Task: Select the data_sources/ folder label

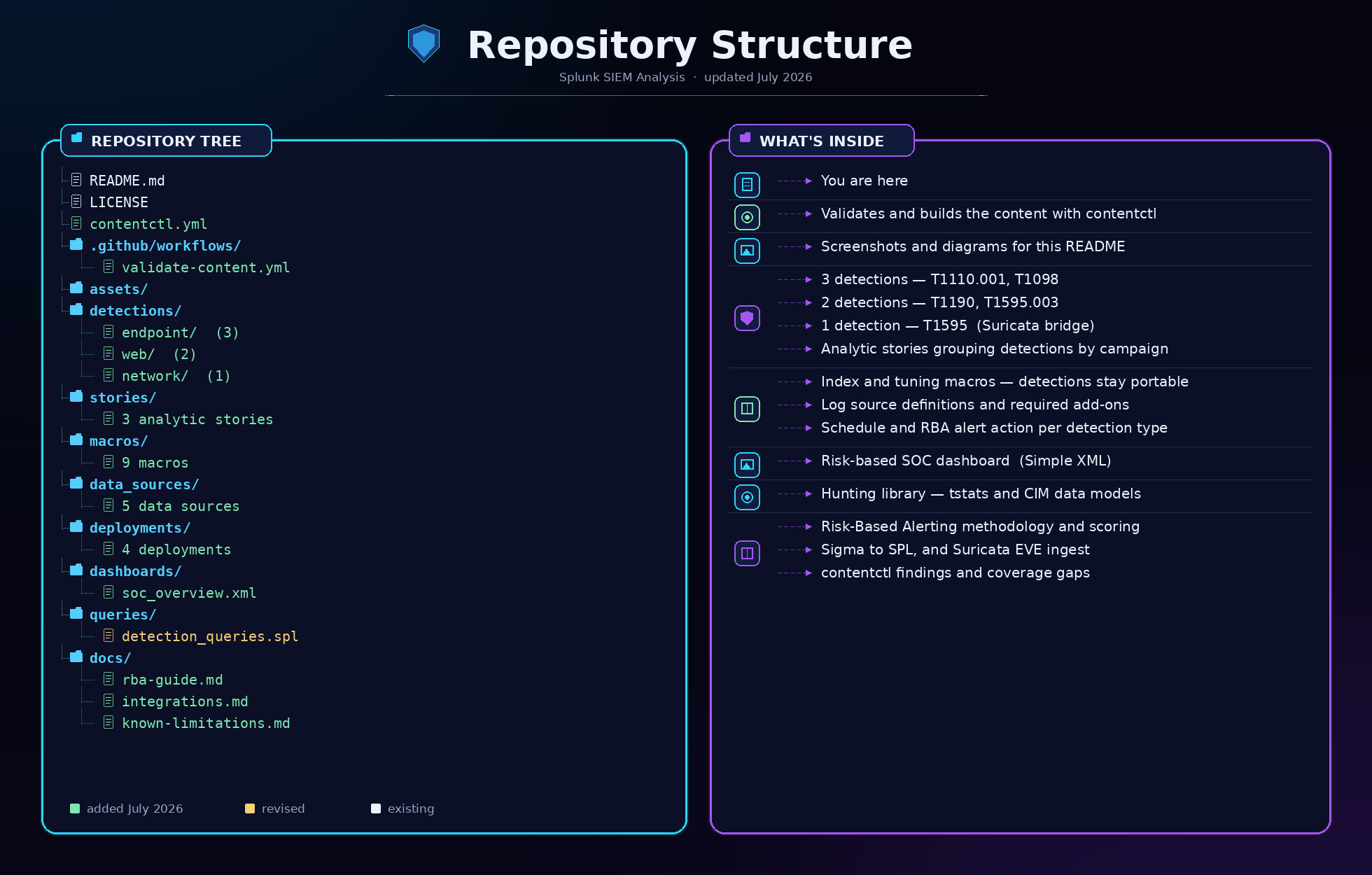Action: [x=144, y=484]
